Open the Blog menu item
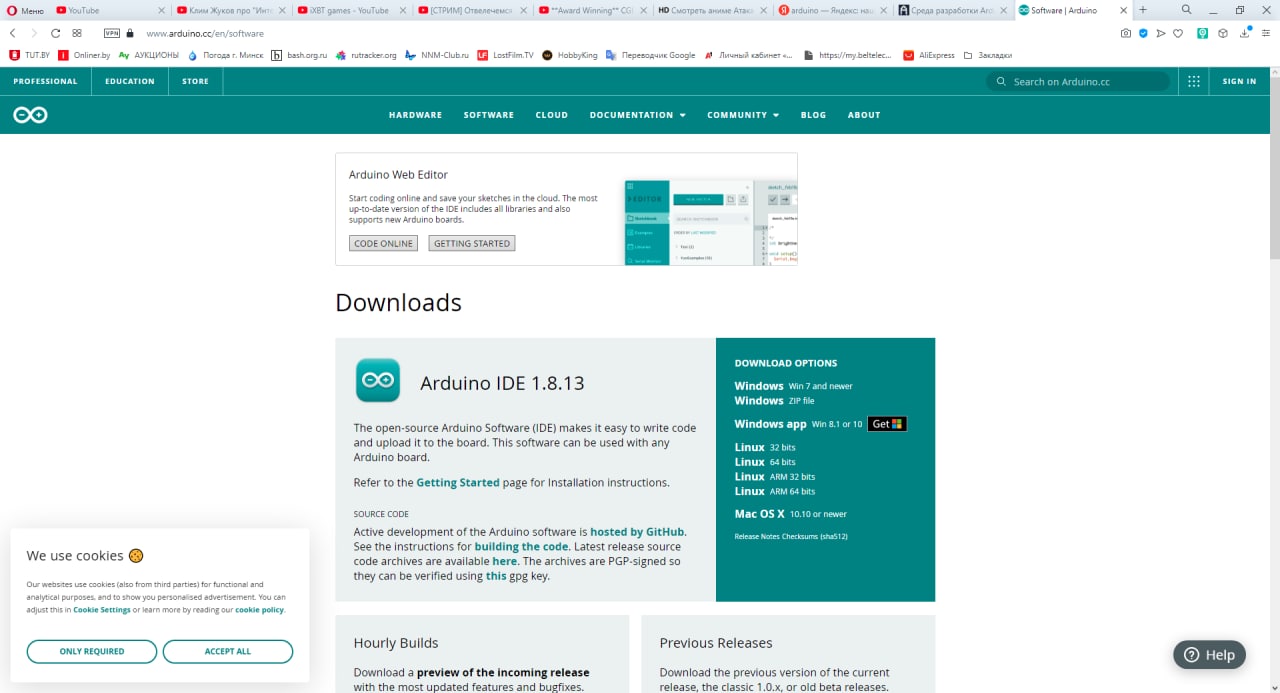 pos(813,115)
